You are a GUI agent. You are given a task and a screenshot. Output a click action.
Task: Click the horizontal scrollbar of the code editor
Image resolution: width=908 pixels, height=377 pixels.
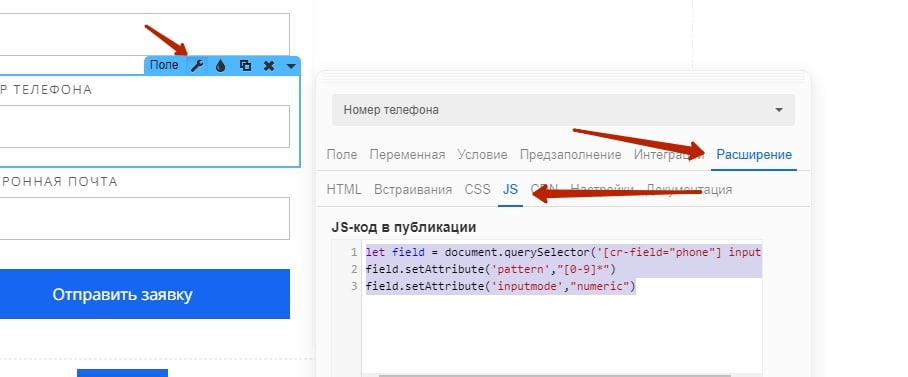pos(555,375)
